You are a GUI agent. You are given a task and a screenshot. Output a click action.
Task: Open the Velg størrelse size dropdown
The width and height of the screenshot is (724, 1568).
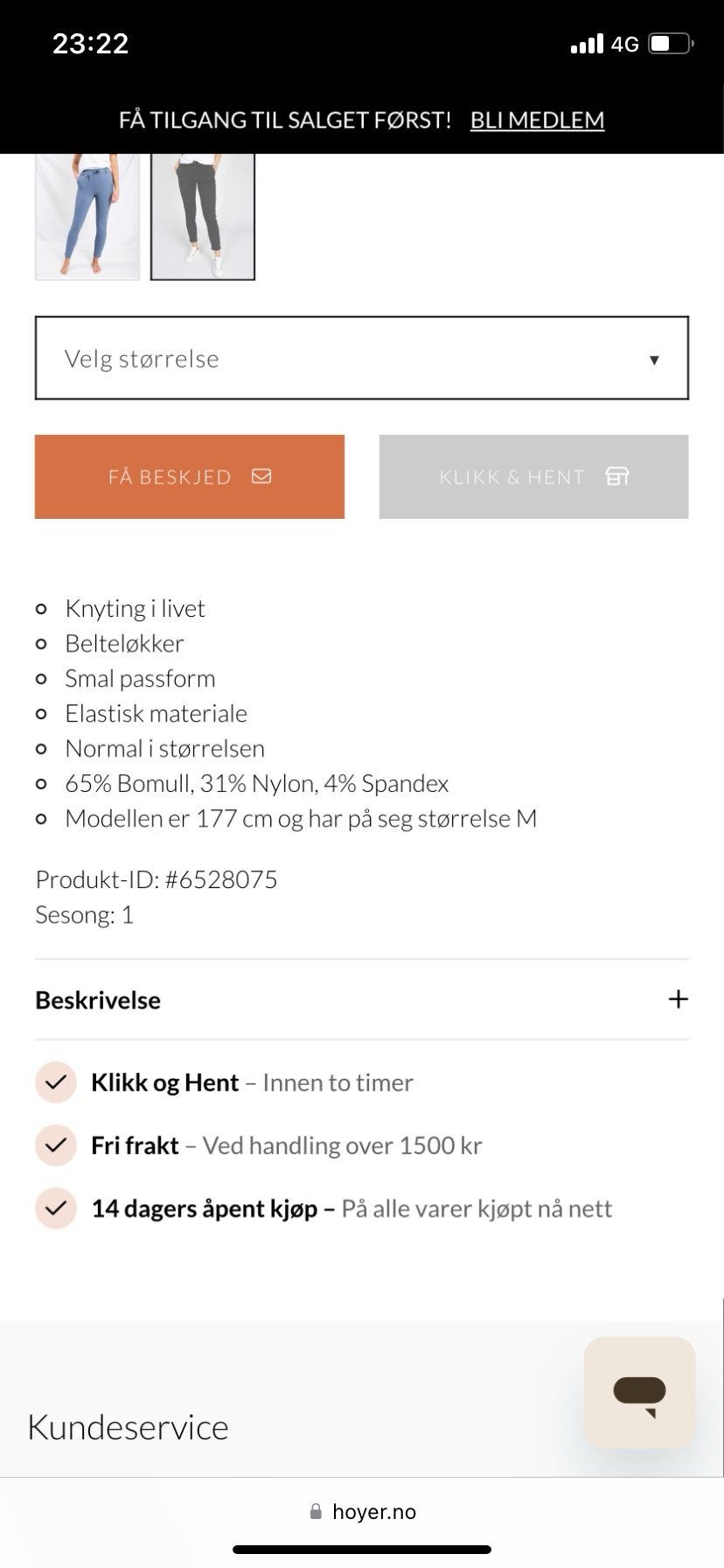tap(362, 358)
